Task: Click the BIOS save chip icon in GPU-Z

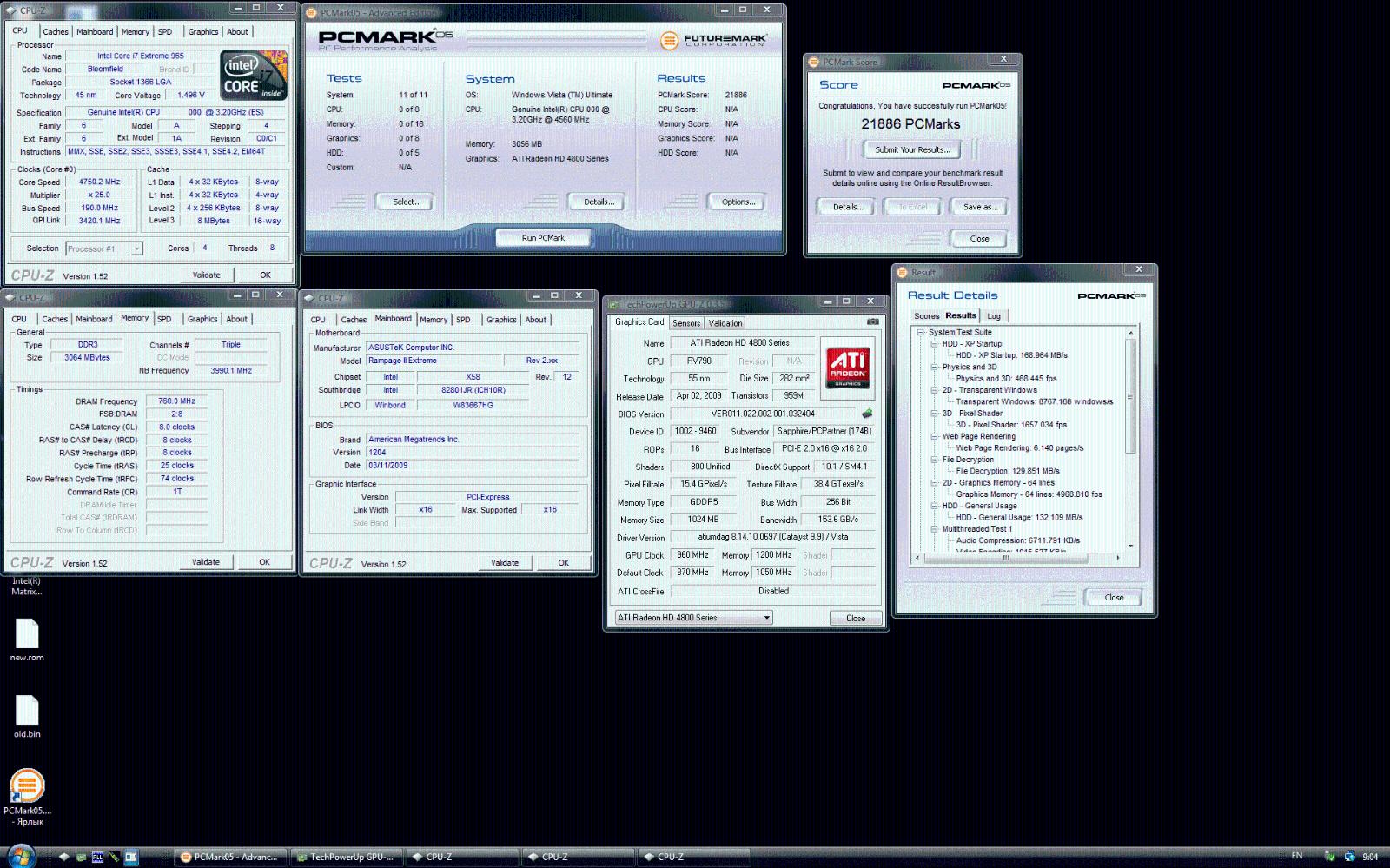Action: click(x=866, y=414)
